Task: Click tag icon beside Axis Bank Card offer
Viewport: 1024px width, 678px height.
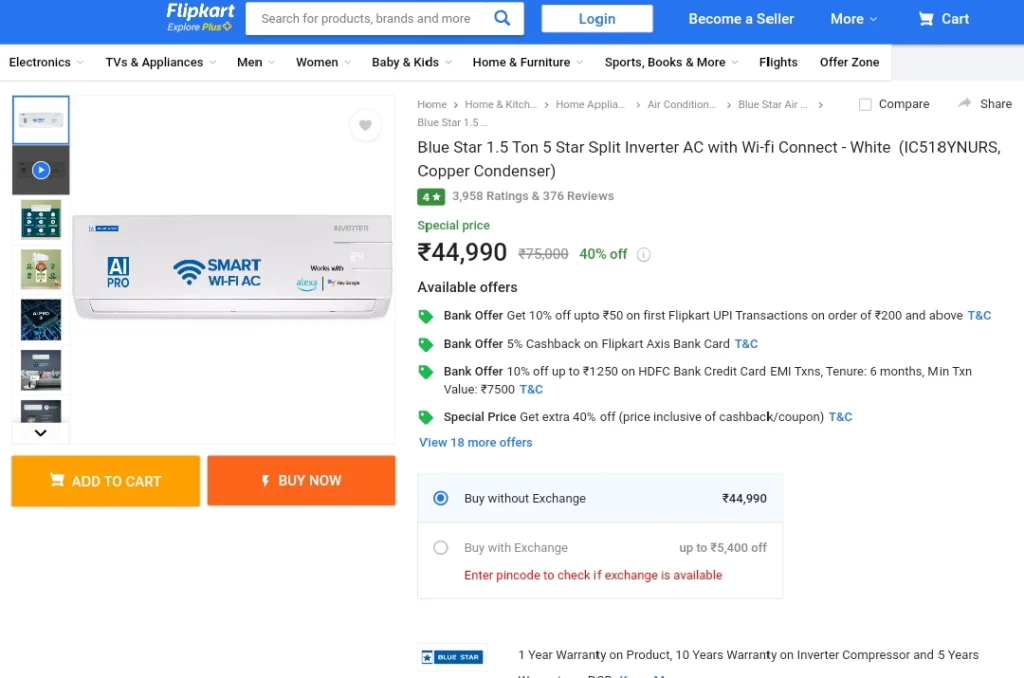Action: pos(425,344)
